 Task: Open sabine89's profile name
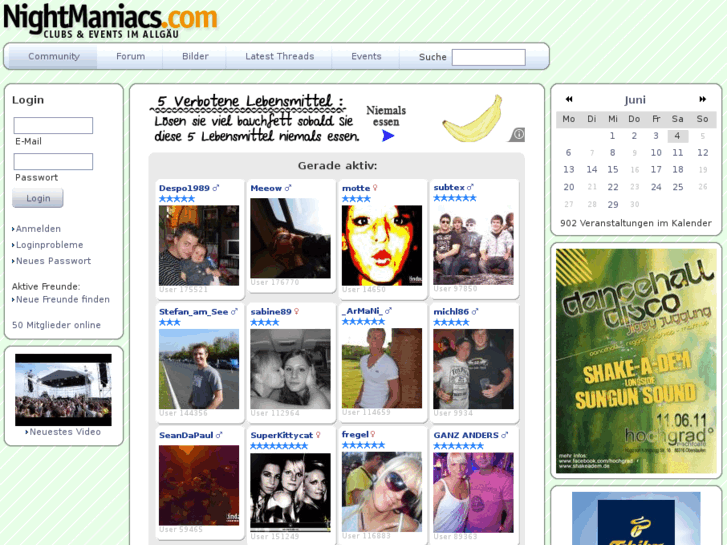pyautogui.click(x=271, y=312)
